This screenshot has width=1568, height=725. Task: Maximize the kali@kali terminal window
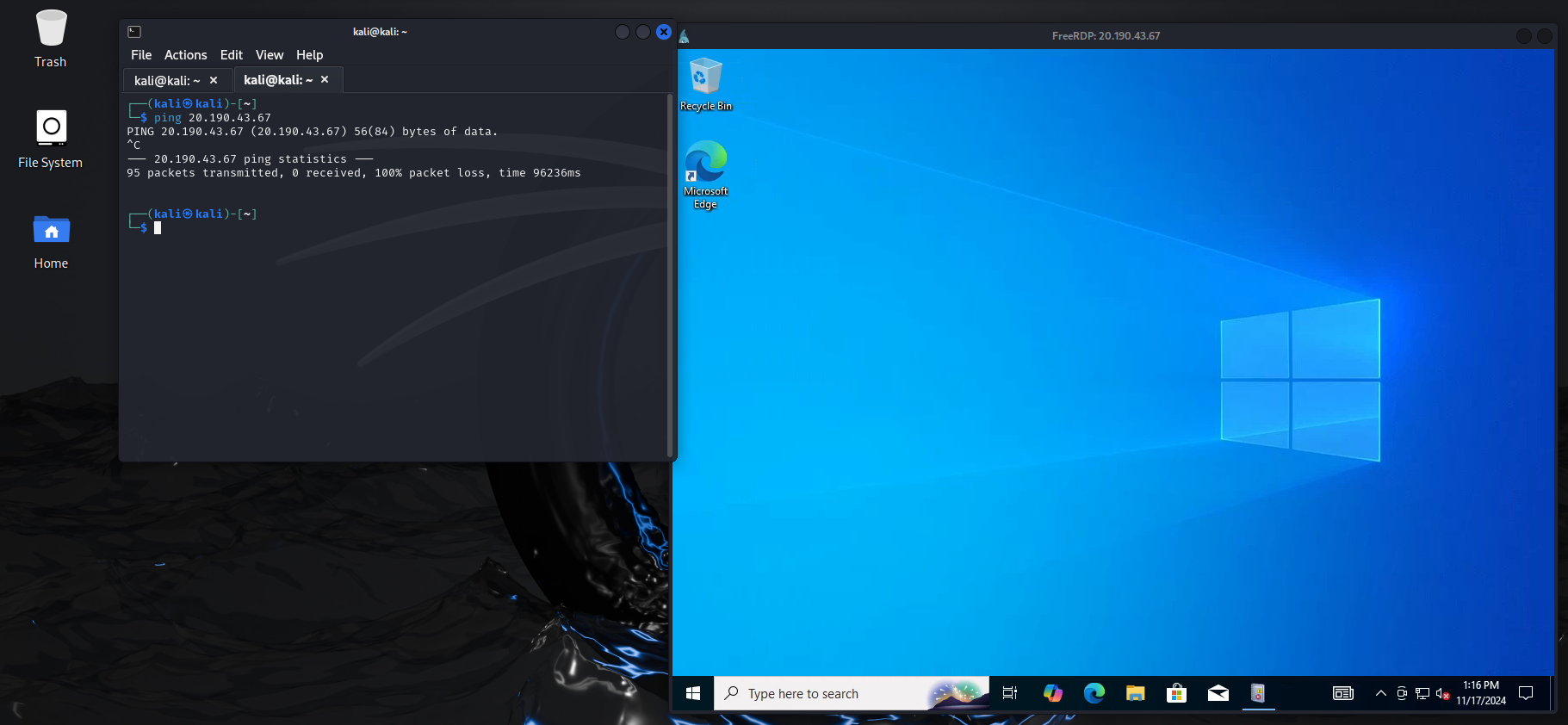tap(643, 32)
